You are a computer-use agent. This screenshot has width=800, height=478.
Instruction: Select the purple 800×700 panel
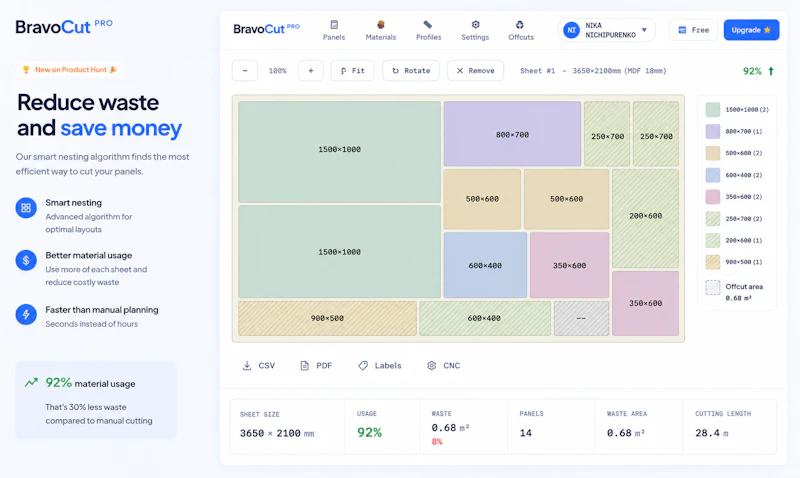pos(512,134)
